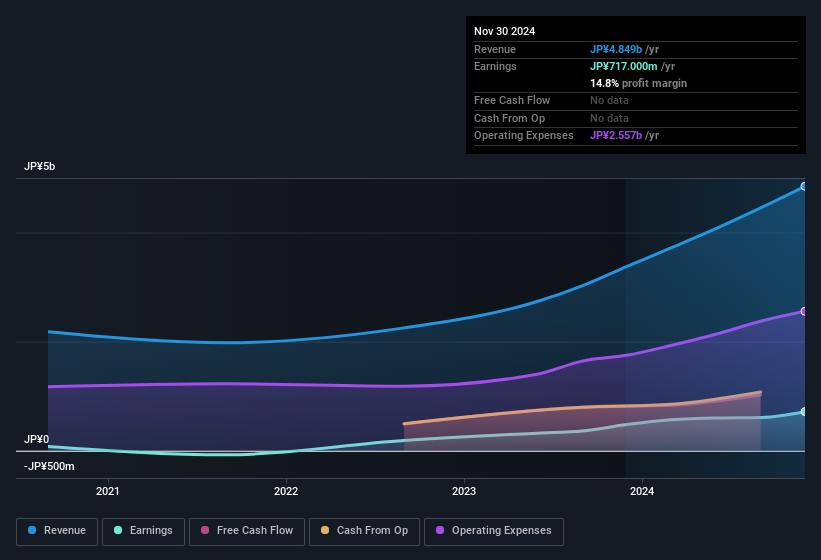
Task: Click the 2021 x-axis label
Action: tap(107, 491)
